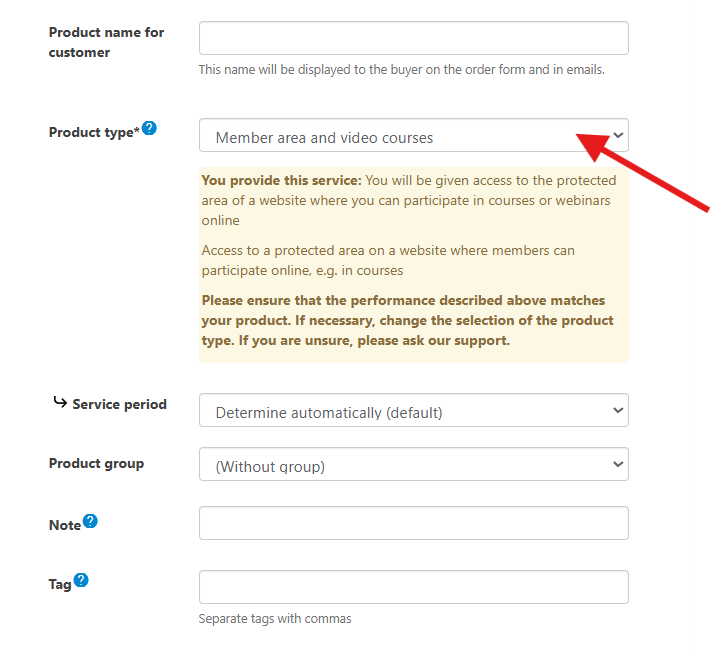The image size is (710, 652).
Task: Click into the Note text field
Action: click(413, 523)
